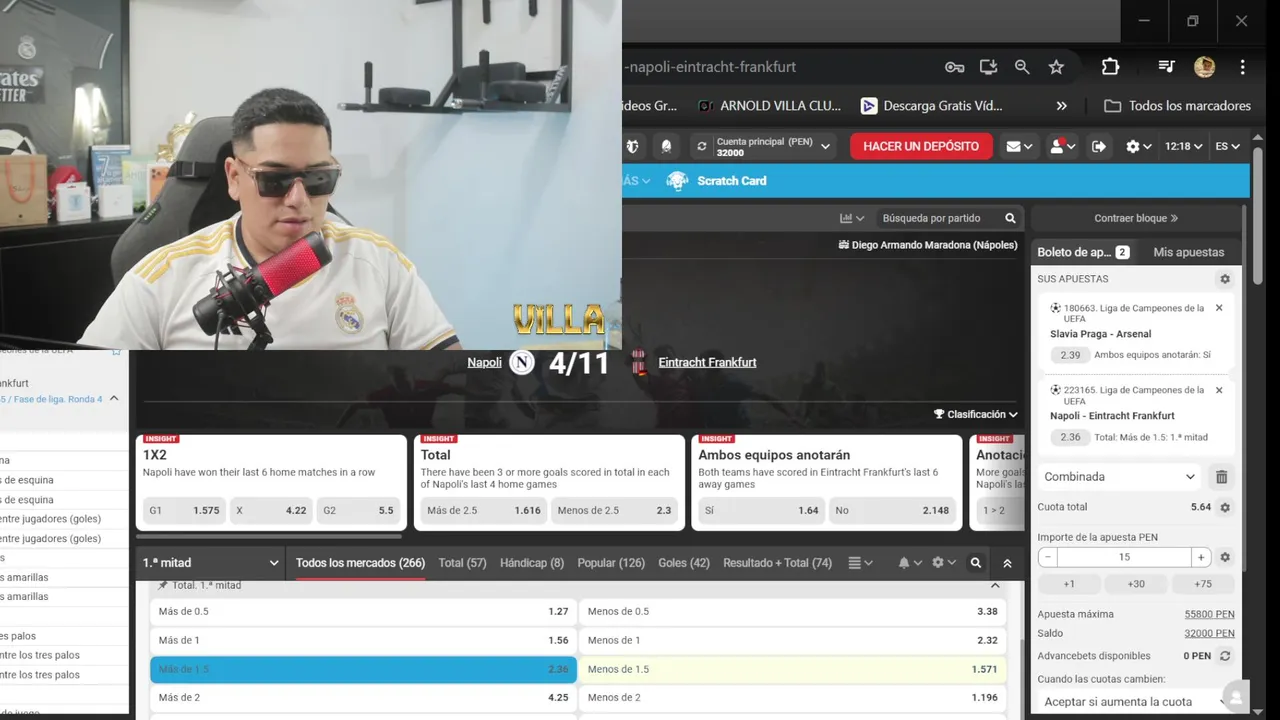The height and width of the screenshot is (720, 1280).
Task: Open the site settings gear menu
Action: [1138, 146]
